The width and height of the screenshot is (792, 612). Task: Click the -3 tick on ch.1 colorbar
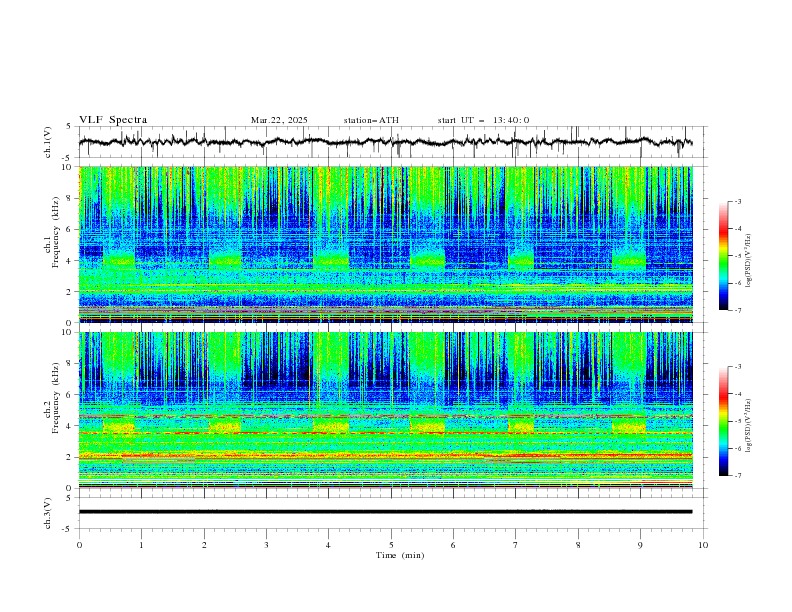pyautogui.click(x=737, y=201)
